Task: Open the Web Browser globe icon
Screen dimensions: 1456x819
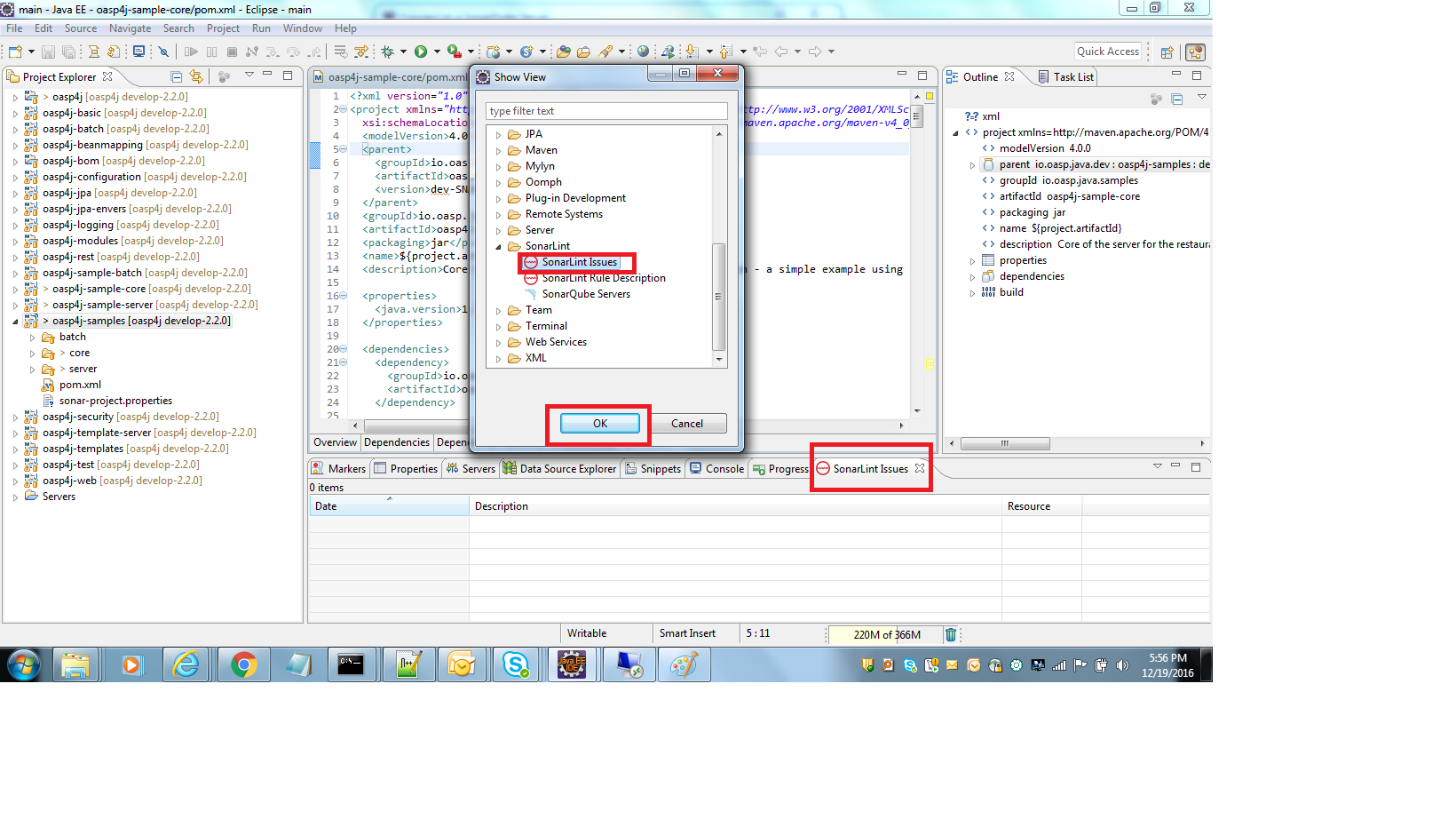Action: pyautogui.click(x=643, y=52)
